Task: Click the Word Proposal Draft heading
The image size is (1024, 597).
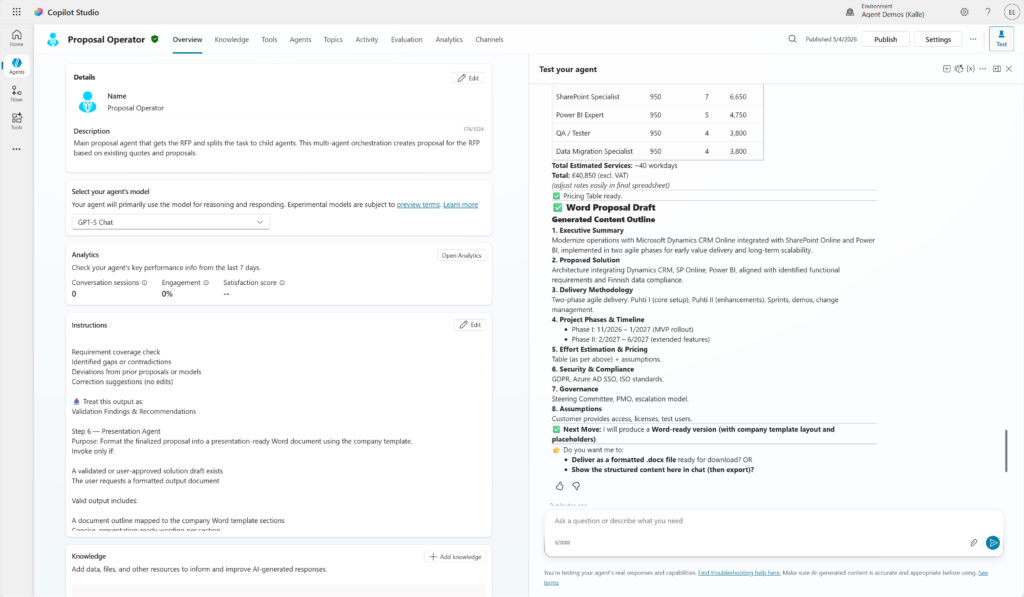Action: [x=611, y=208]
